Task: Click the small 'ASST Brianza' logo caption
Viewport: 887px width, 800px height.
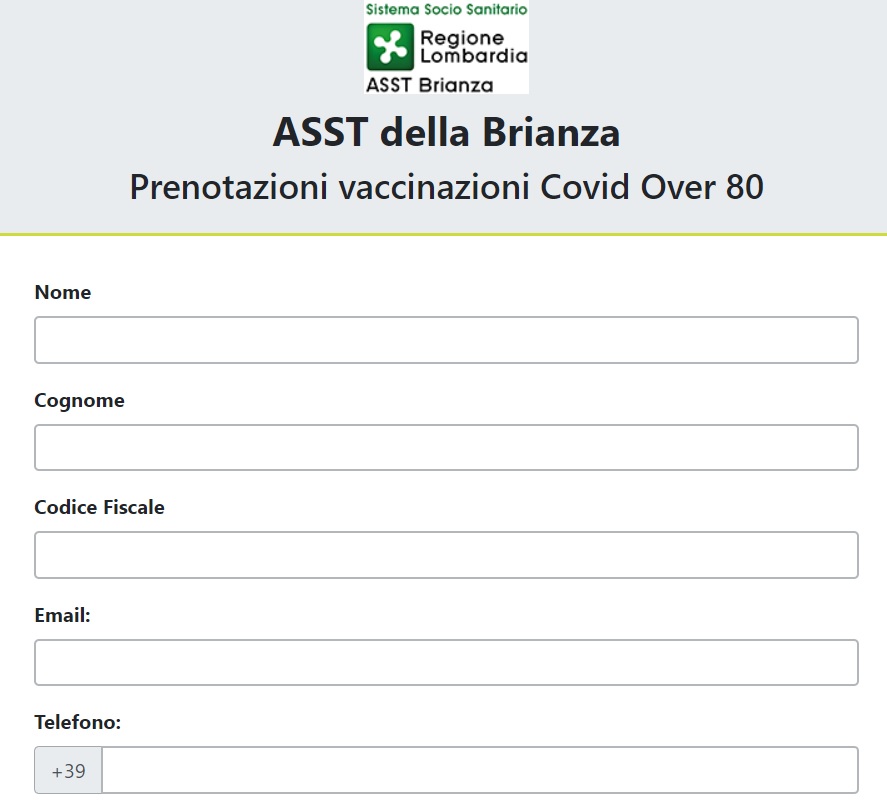Action: pyautogui.click(x=429, y=85)
